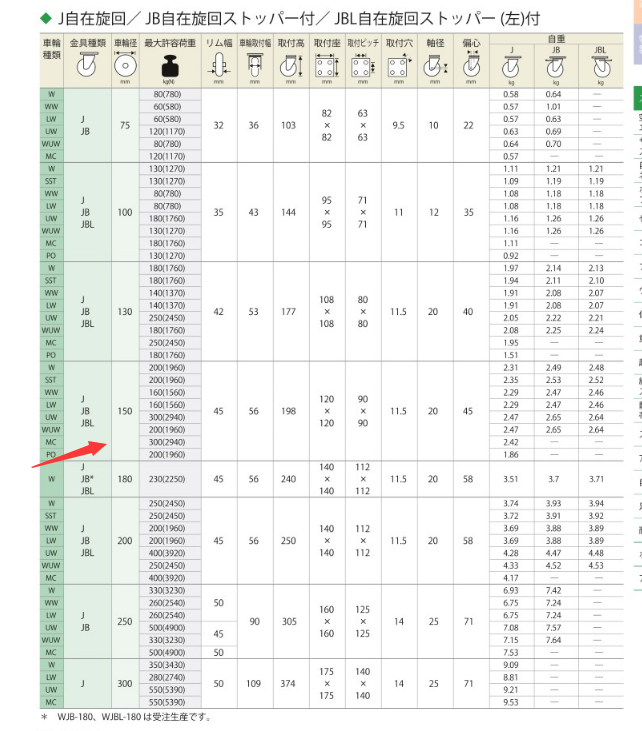Click the rim width icon under リム幅
Viewport: 642px width, 731px height.
pos(218,67)
